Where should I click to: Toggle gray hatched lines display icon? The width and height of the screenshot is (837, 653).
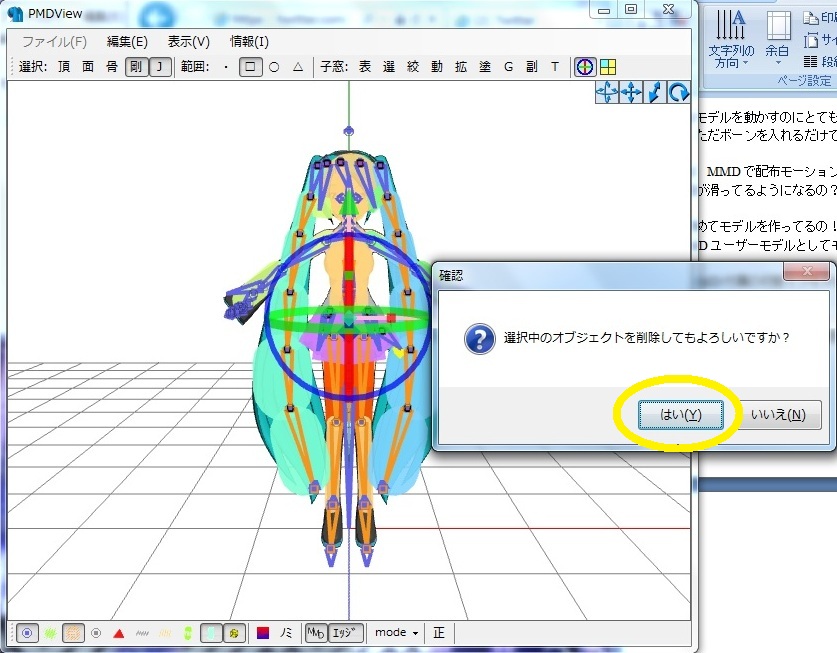point(142,634)
